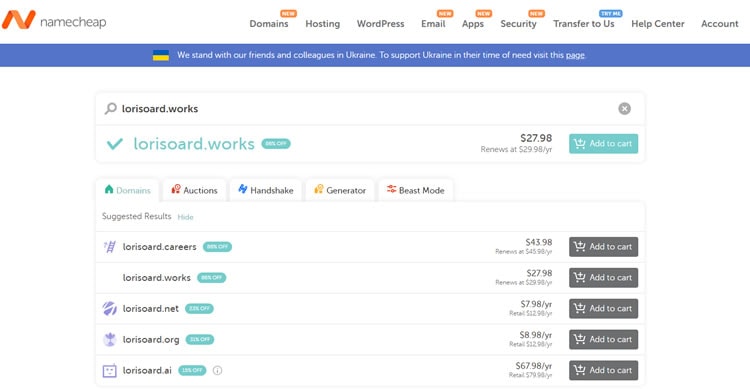Image resolution: width=750 pixels, height=389 pixels.
Task: Open the Domains tab
Action: point(127,190)
